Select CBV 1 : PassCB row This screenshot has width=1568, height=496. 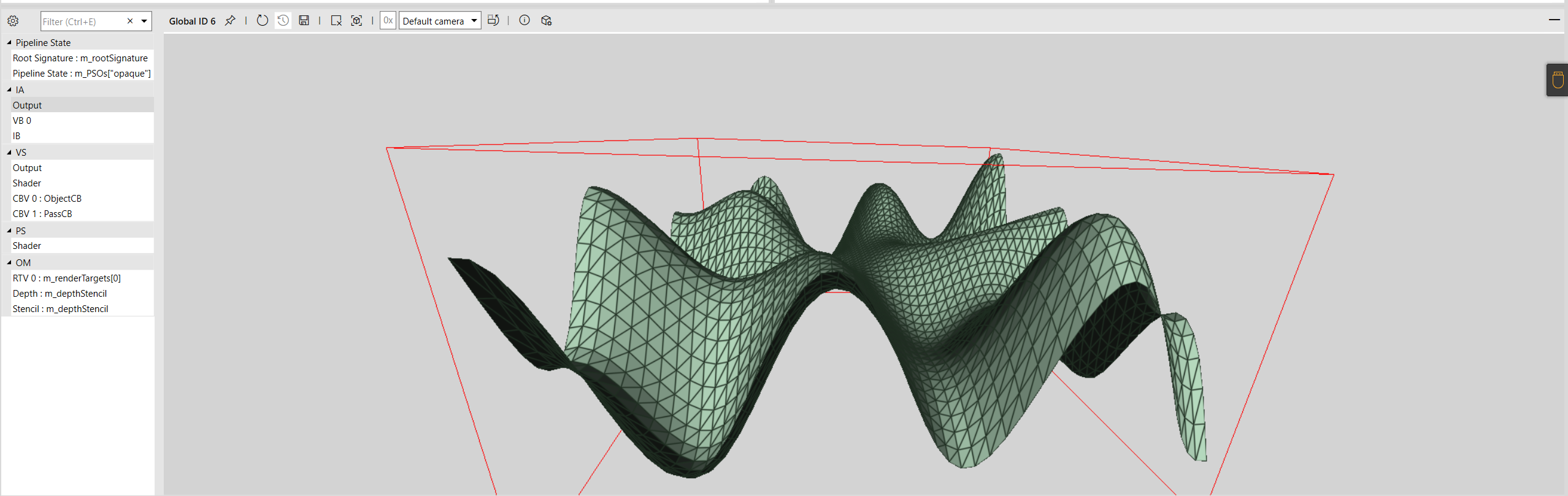coord(82,214)
